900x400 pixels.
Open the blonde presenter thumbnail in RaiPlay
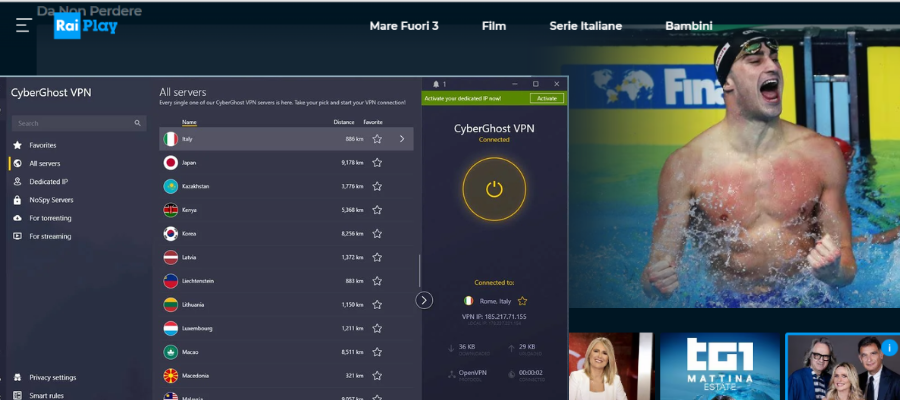[x=611, y=366]
